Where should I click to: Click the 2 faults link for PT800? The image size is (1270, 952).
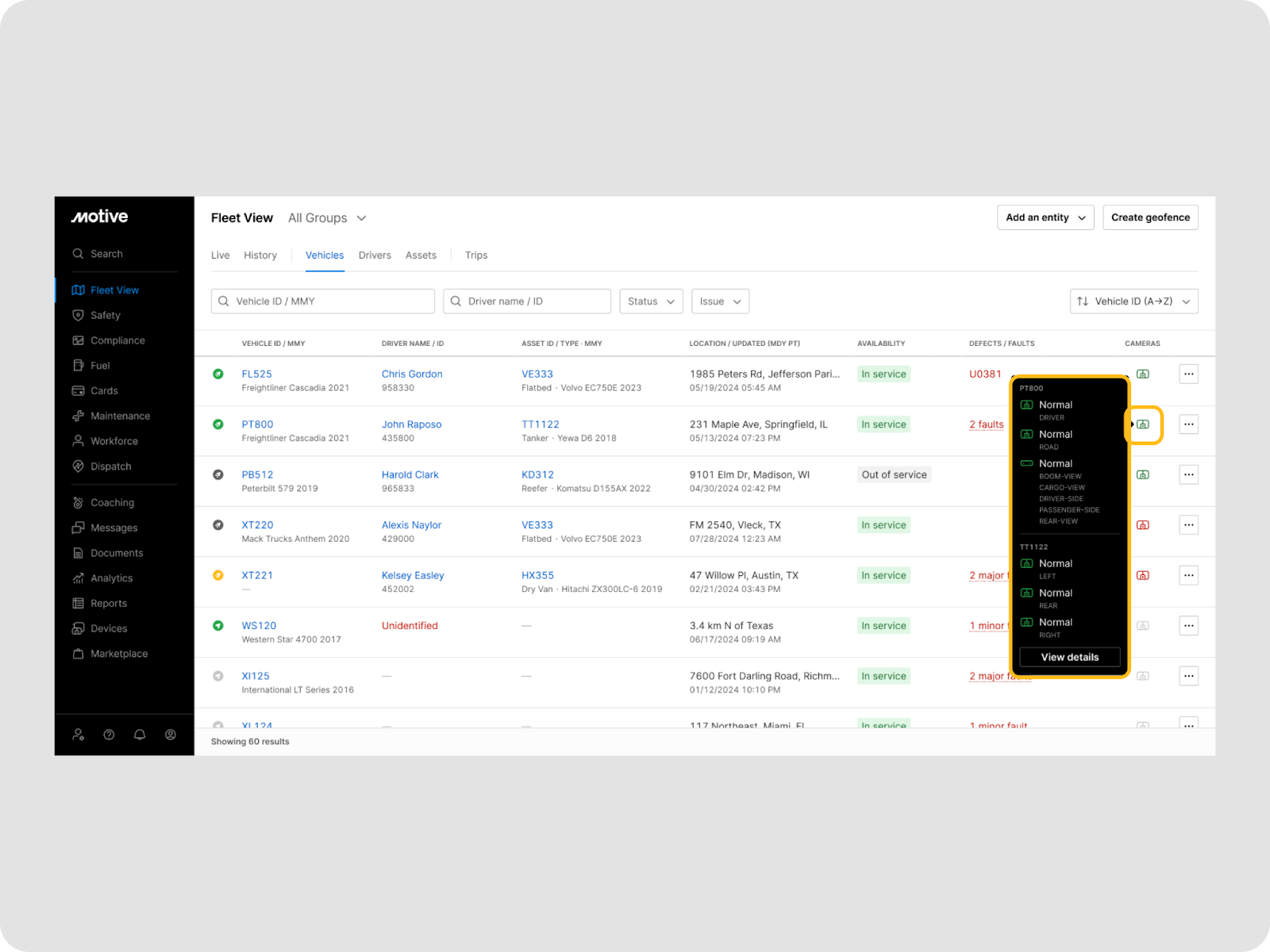987,424
